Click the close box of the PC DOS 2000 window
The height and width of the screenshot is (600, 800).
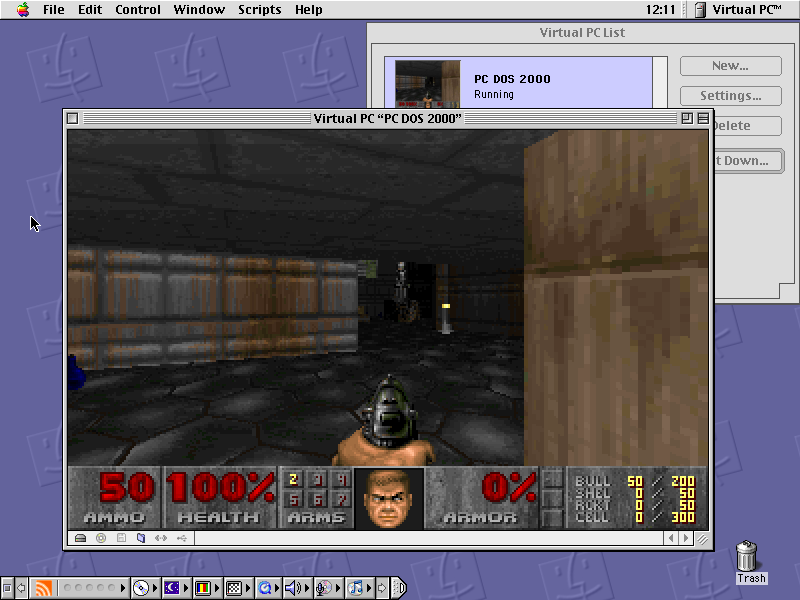click(x=72, y=118)
